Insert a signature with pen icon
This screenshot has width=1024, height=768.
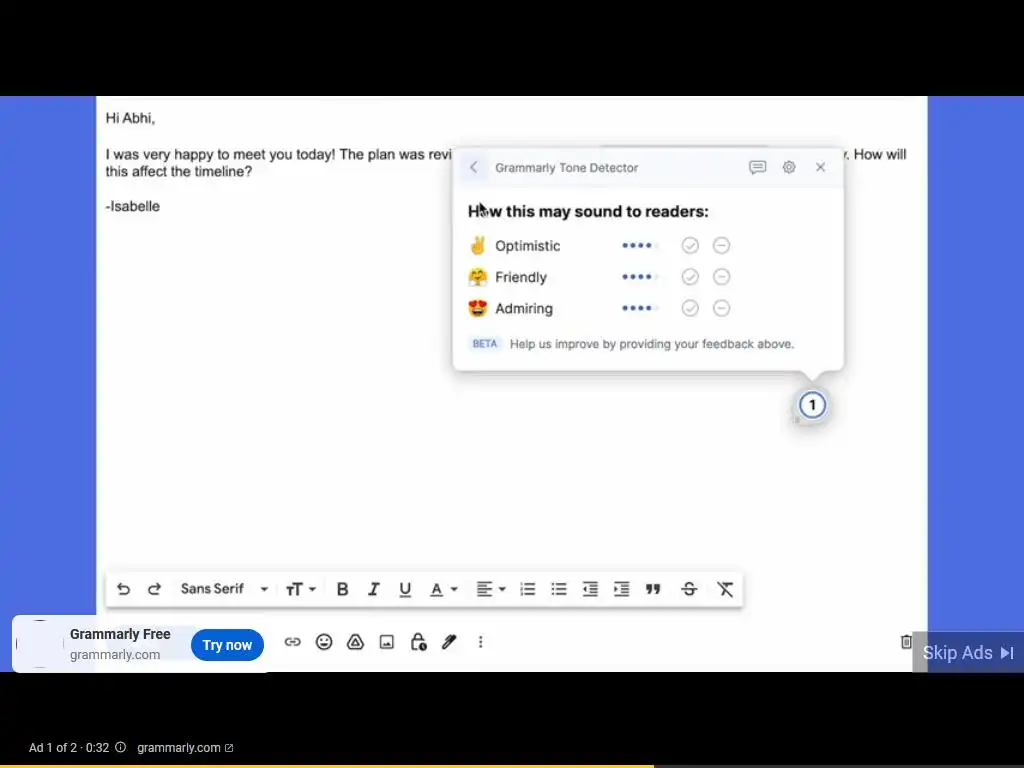click(449, 642)
